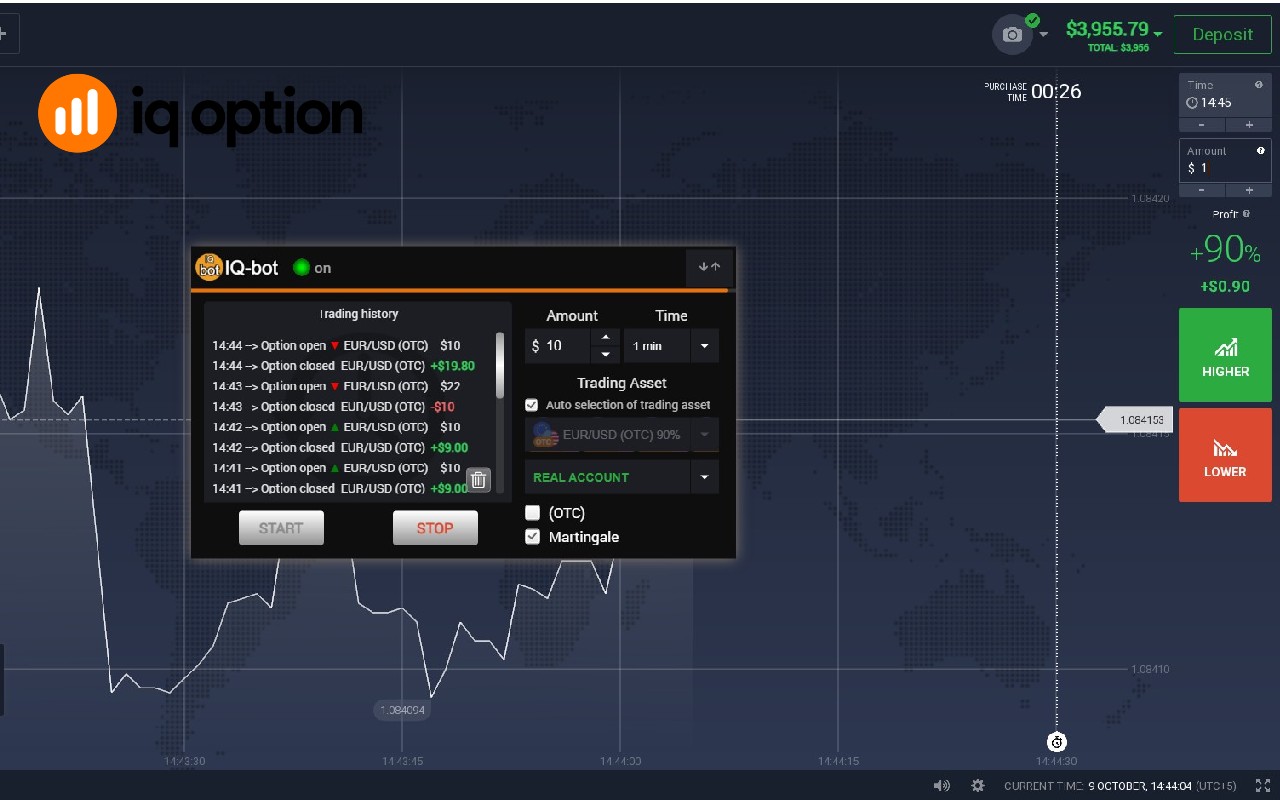The width and height of the screenshot is (1280, 800).
Task: Toggle the Martingale checkbox
Action: click(533, 537)
